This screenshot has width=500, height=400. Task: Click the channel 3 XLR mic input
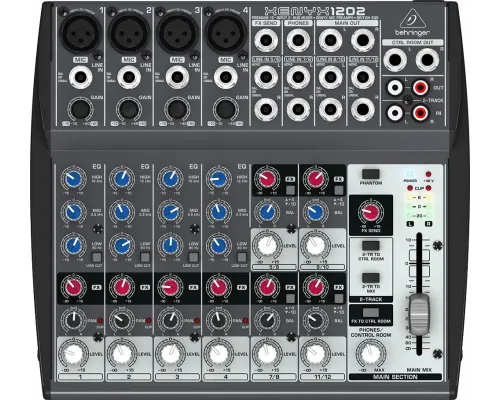coord(177,33)
